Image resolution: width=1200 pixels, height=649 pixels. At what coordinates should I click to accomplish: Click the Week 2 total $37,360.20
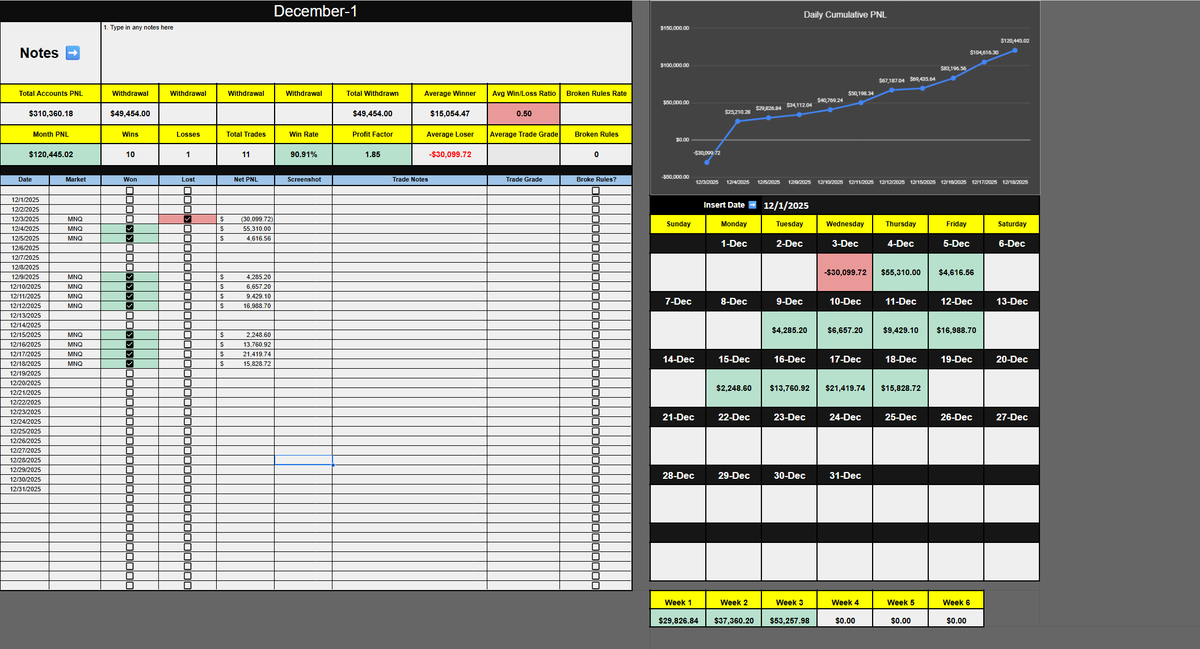pyautogui.click(x=734, y=620)
